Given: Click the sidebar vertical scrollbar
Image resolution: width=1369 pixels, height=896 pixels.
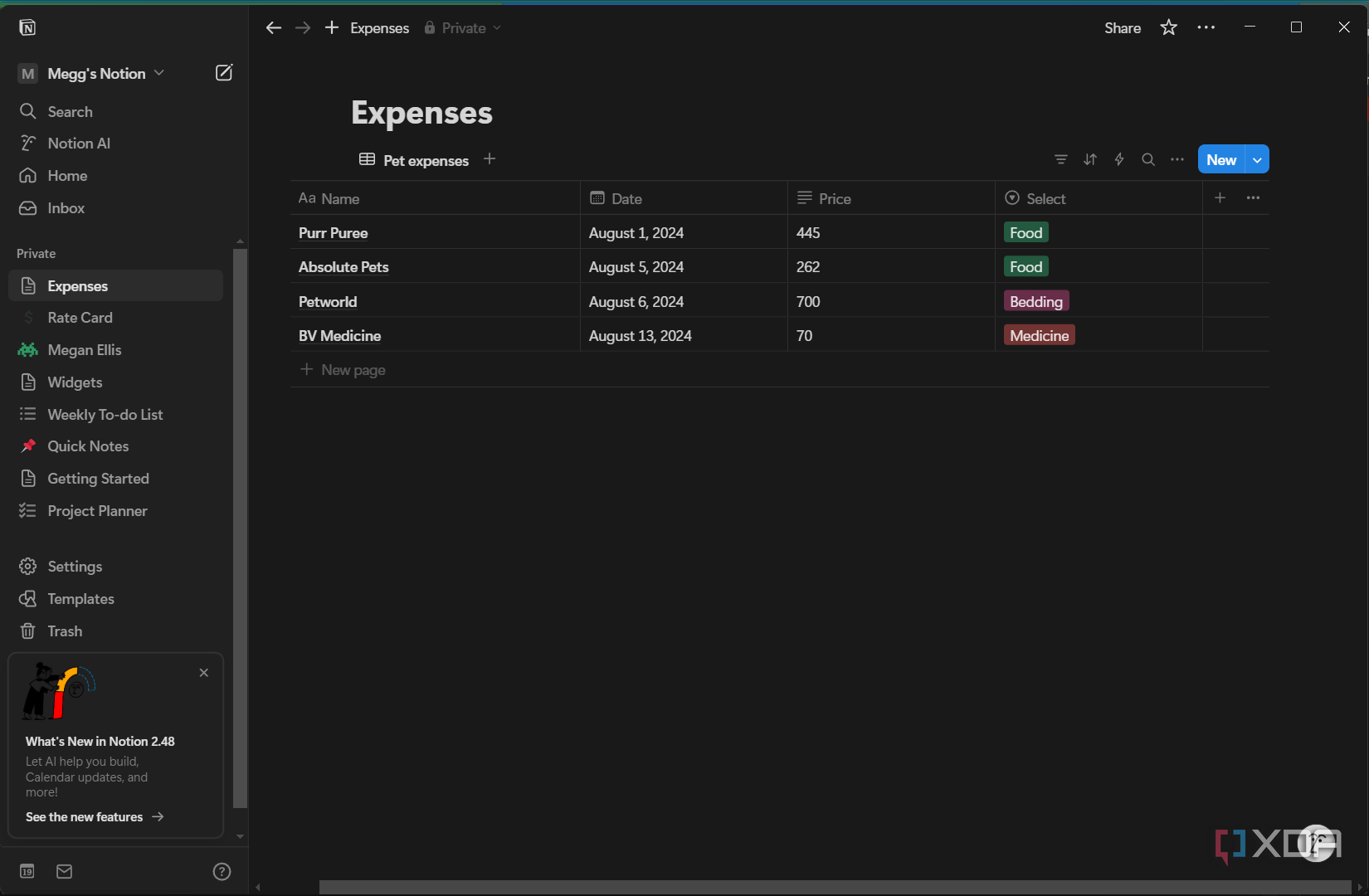Looking at the screenshot, I should pos(240,528).
